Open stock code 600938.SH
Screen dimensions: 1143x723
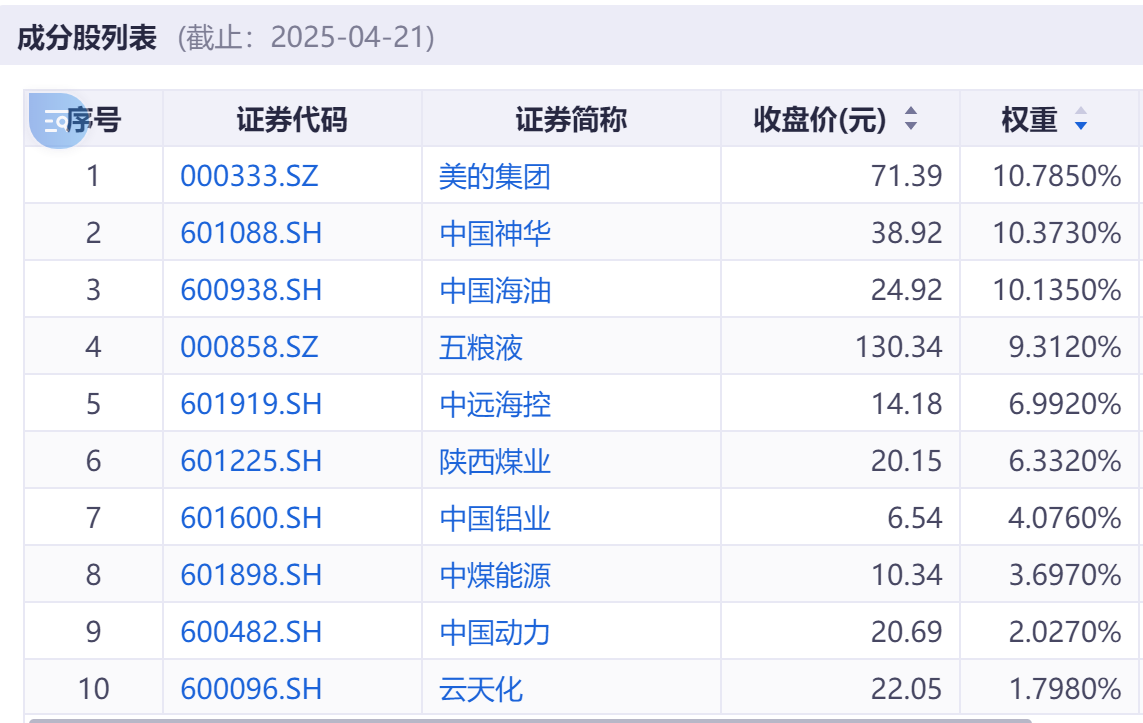click(251, 290)
